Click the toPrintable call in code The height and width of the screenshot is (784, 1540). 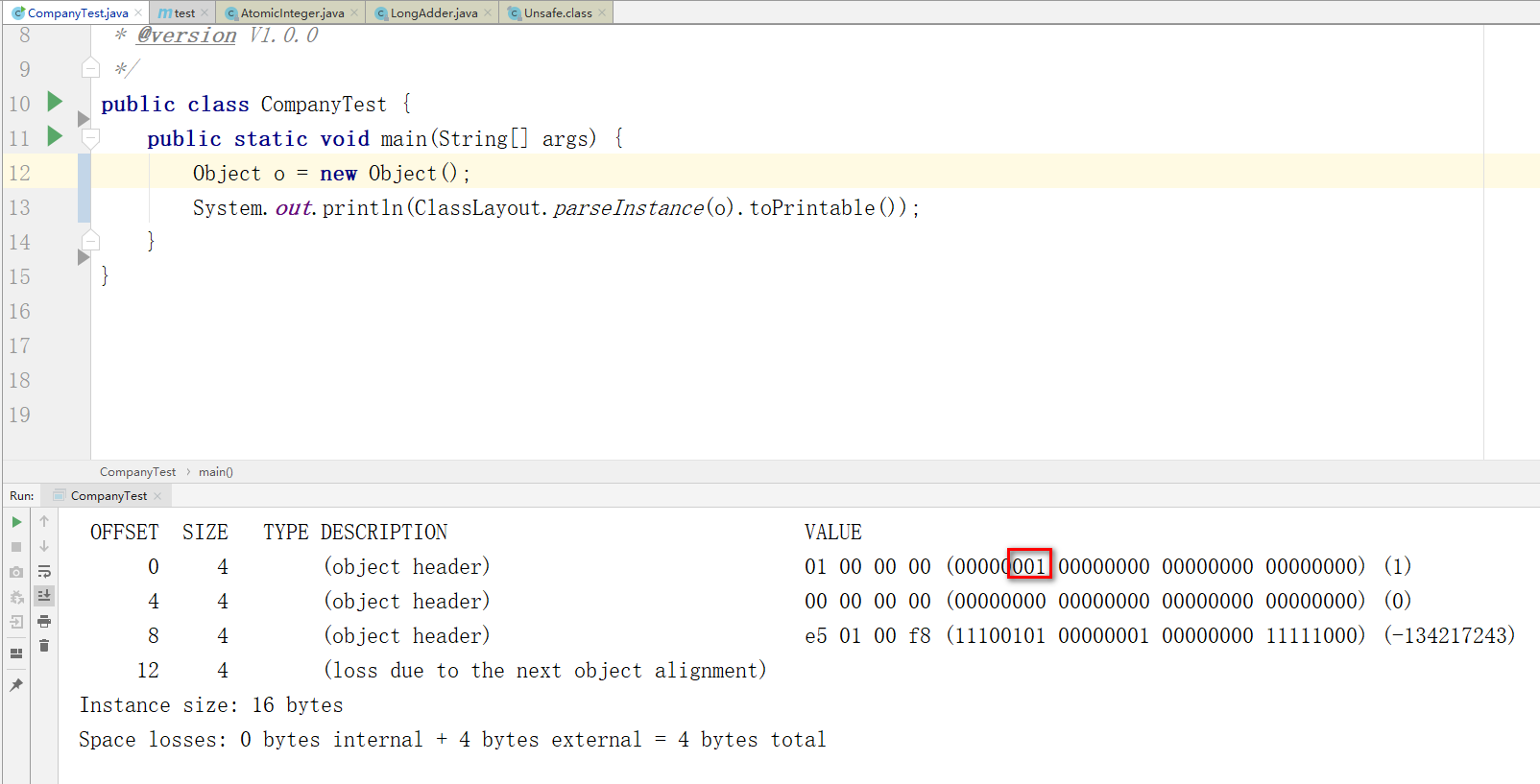tap(812, 207)
